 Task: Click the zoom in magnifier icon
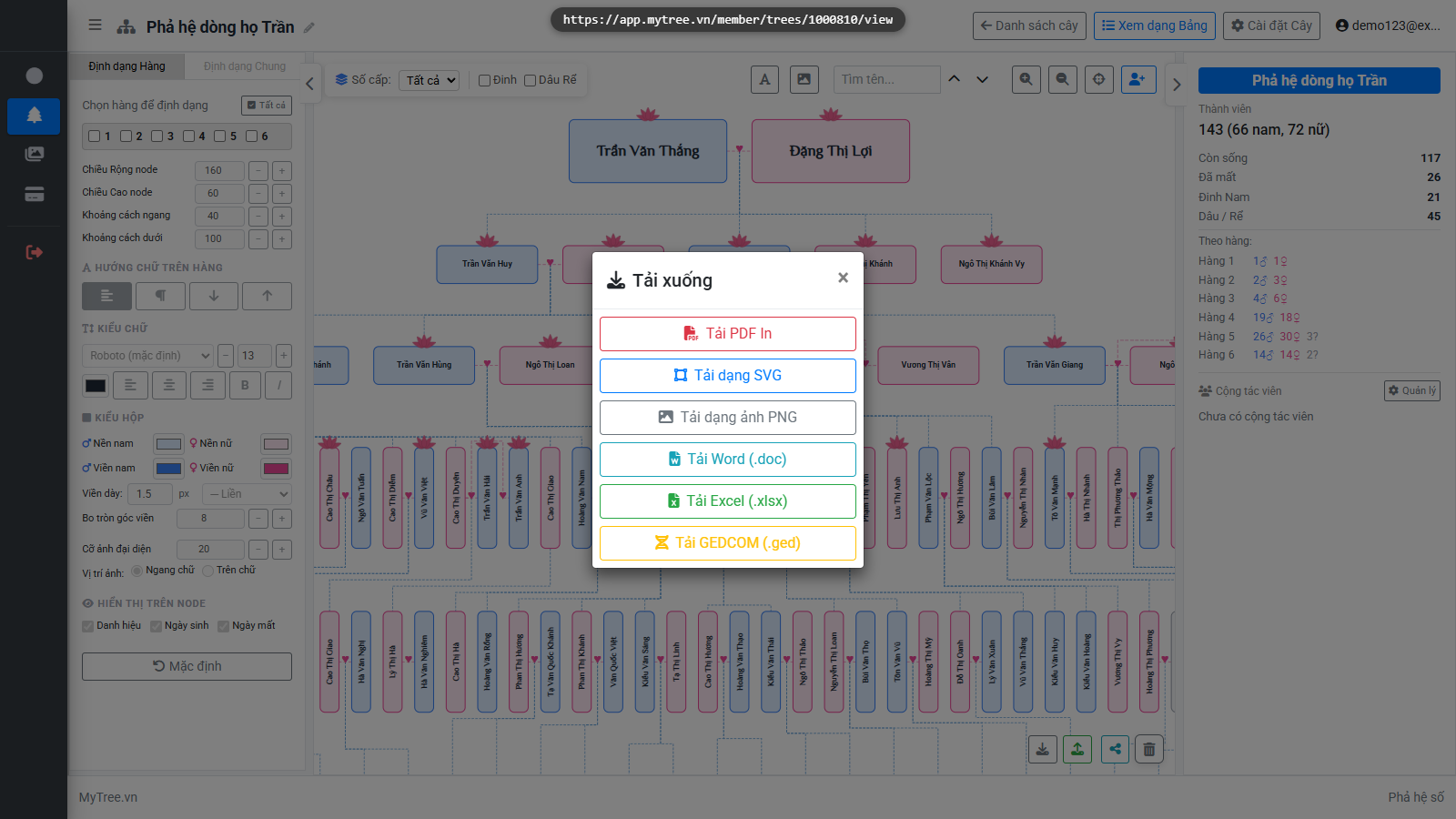click(x=1026, y=79)
